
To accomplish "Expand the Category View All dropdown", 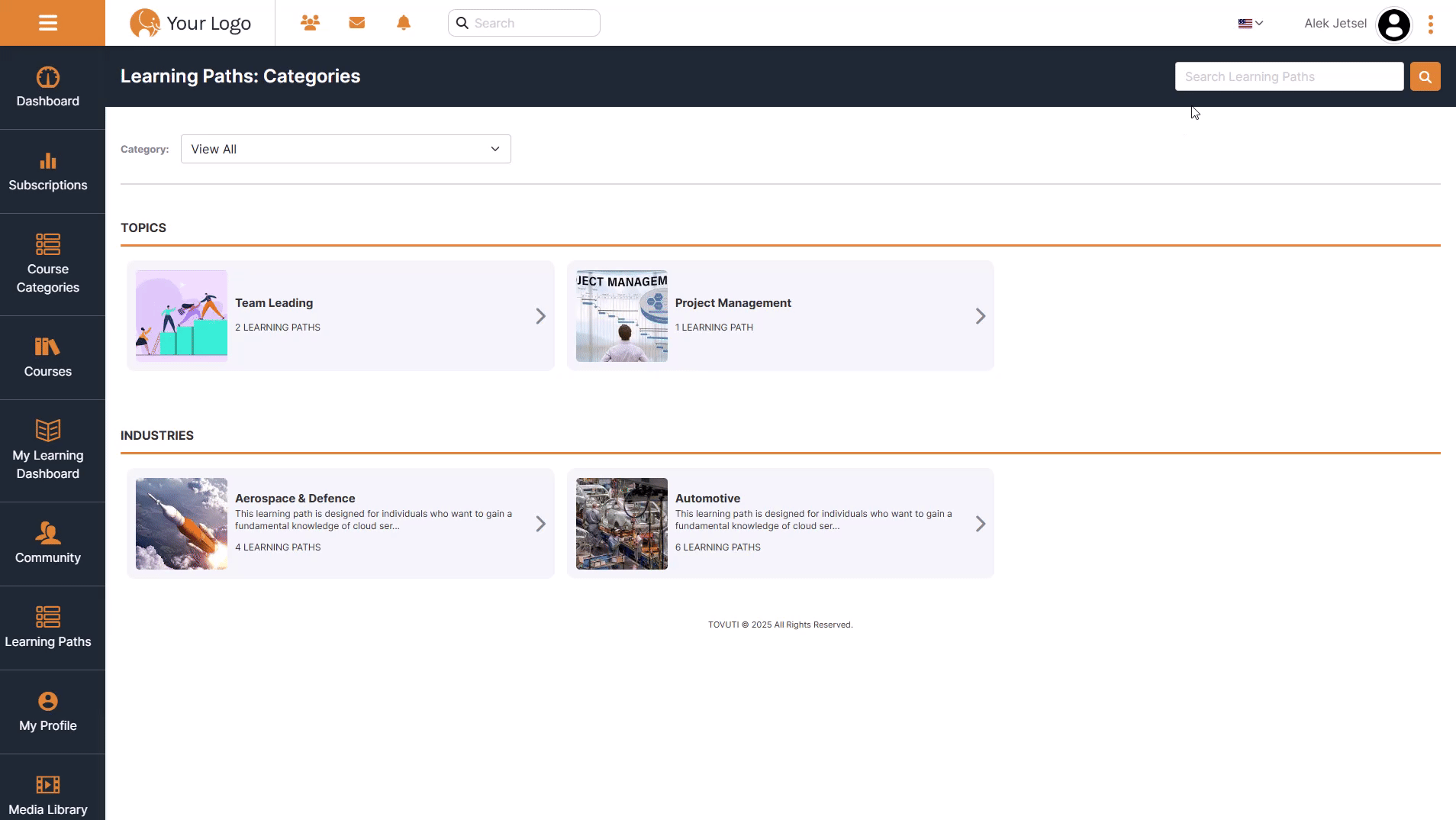I will tap(346, 149).
